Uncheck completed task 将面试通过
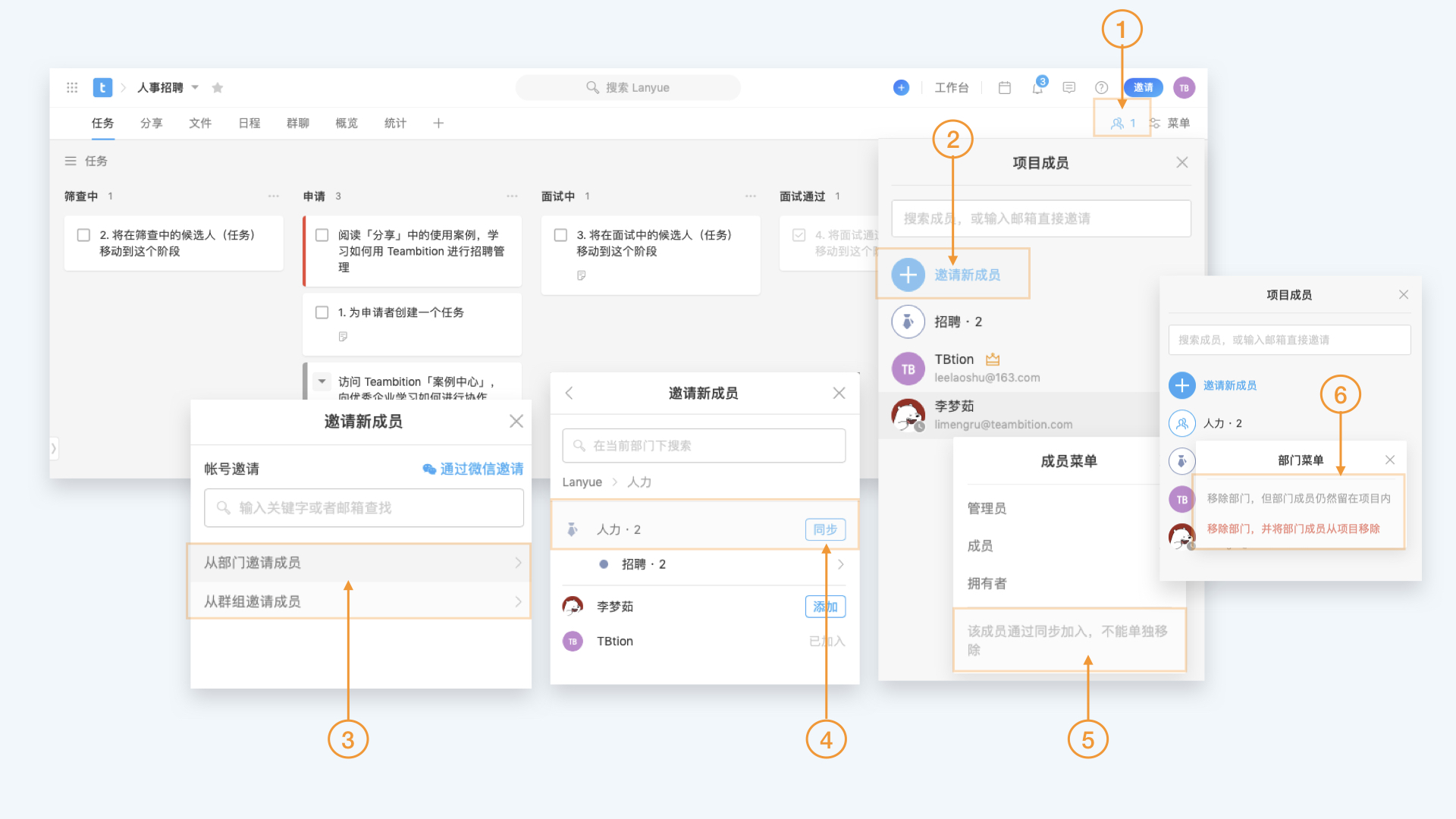1456x819 pixels. pyautogui.click(x=799, y=236)
